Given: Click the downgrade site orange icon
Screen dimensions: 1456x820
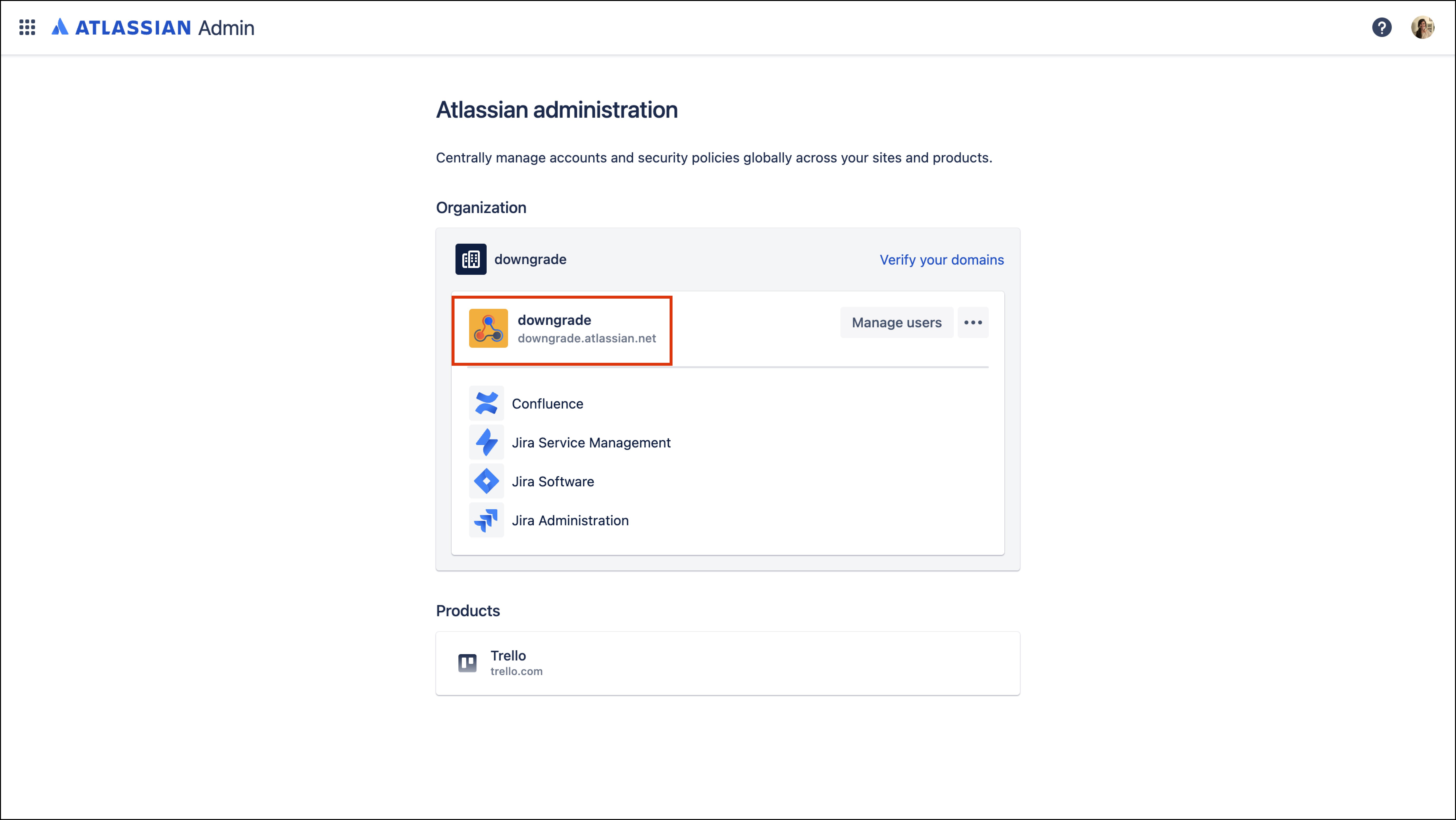Looking at the screenshot, I should pos(488,328).
